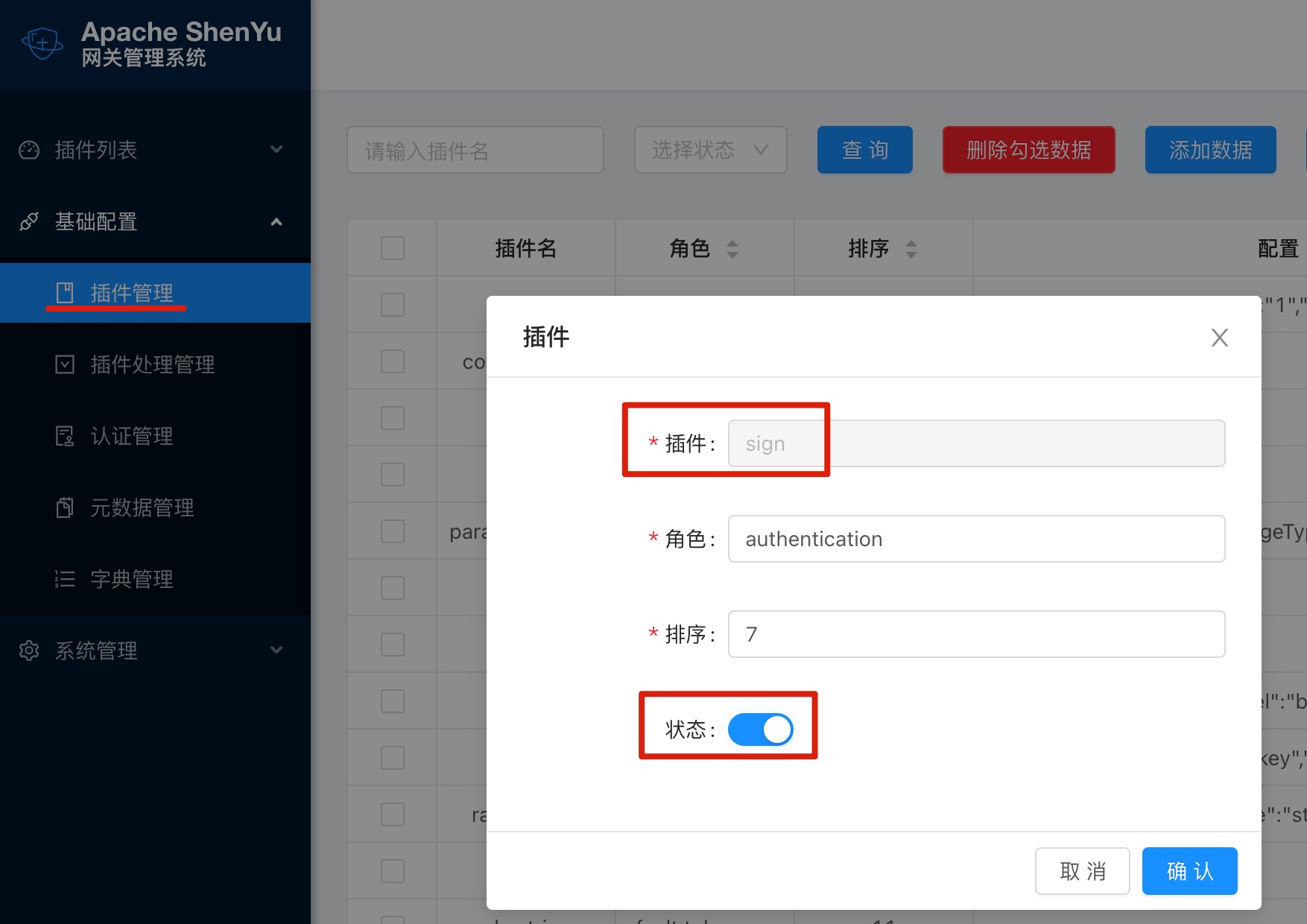The width and height of the screenshot is (1307, 924).
Task: Click the 确认 confirm button
Action: [x=1189, y=870]
